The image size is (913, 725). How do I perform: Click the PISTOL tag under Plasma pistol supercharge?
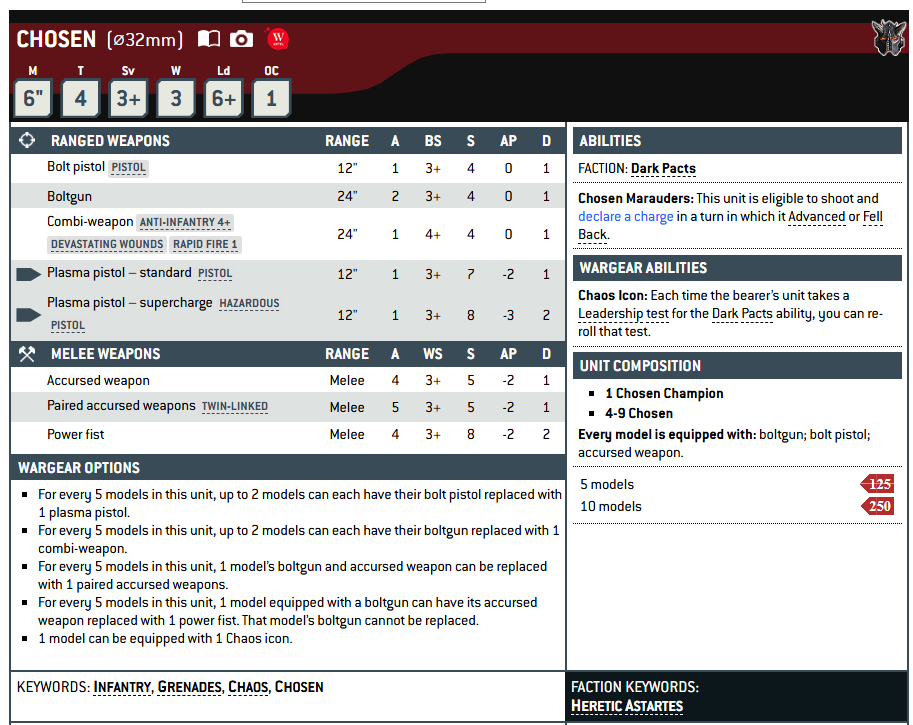pos(68,326)
